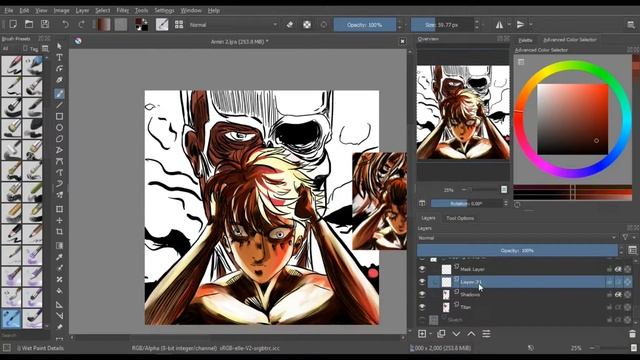This screenshot has width=640, height=360.
Task: Add a new paint layer
Action: tap(422, 334)
